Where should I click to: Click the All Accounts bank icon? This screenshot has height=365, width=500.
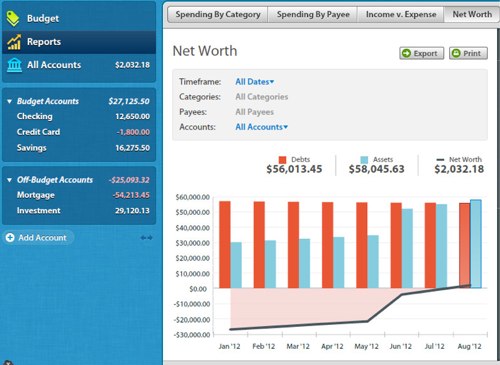pyautogui.click(x=14, y=65)
